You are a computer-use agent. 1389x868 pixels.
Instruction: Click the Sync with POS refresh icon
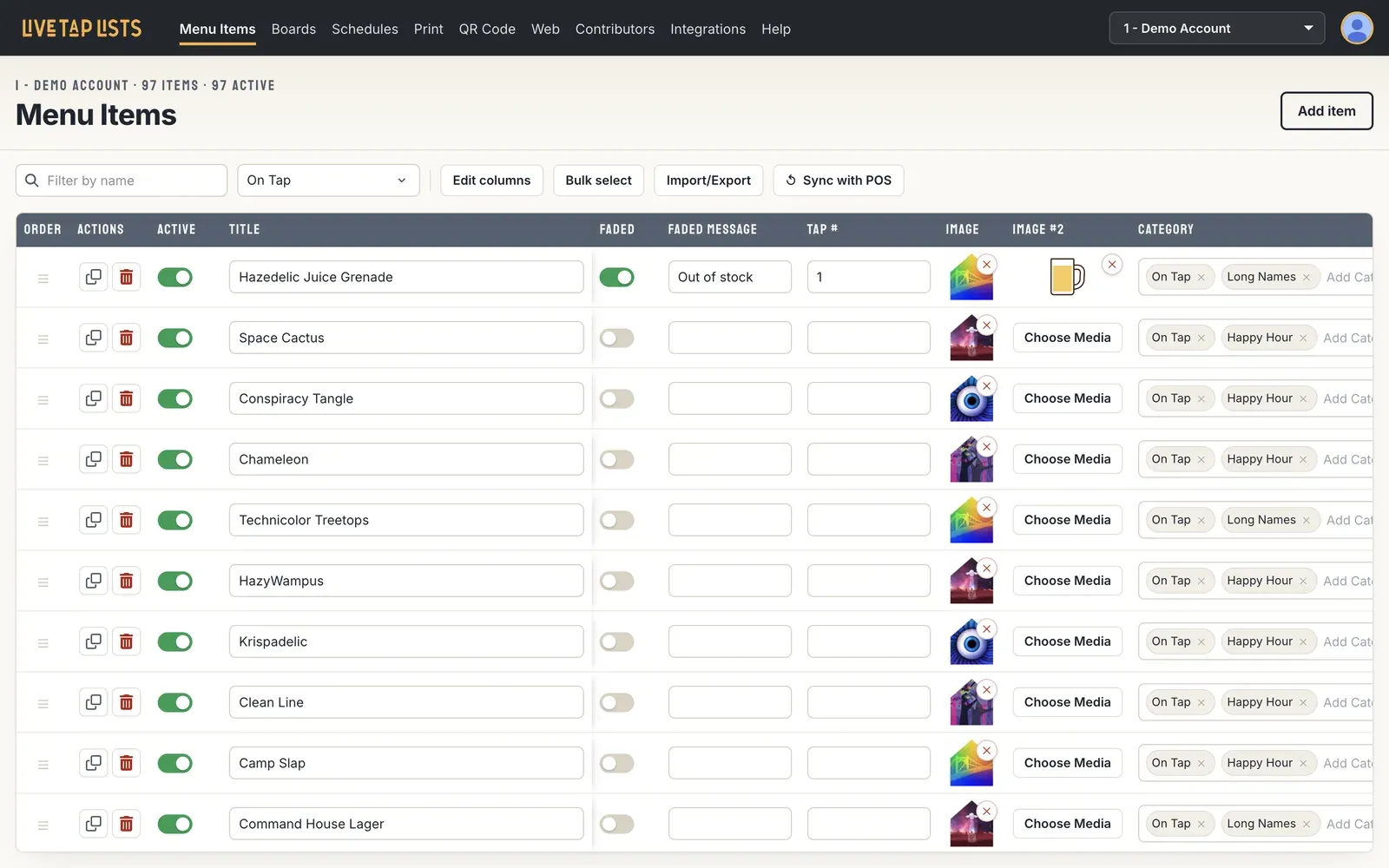[x=791, y=181]
